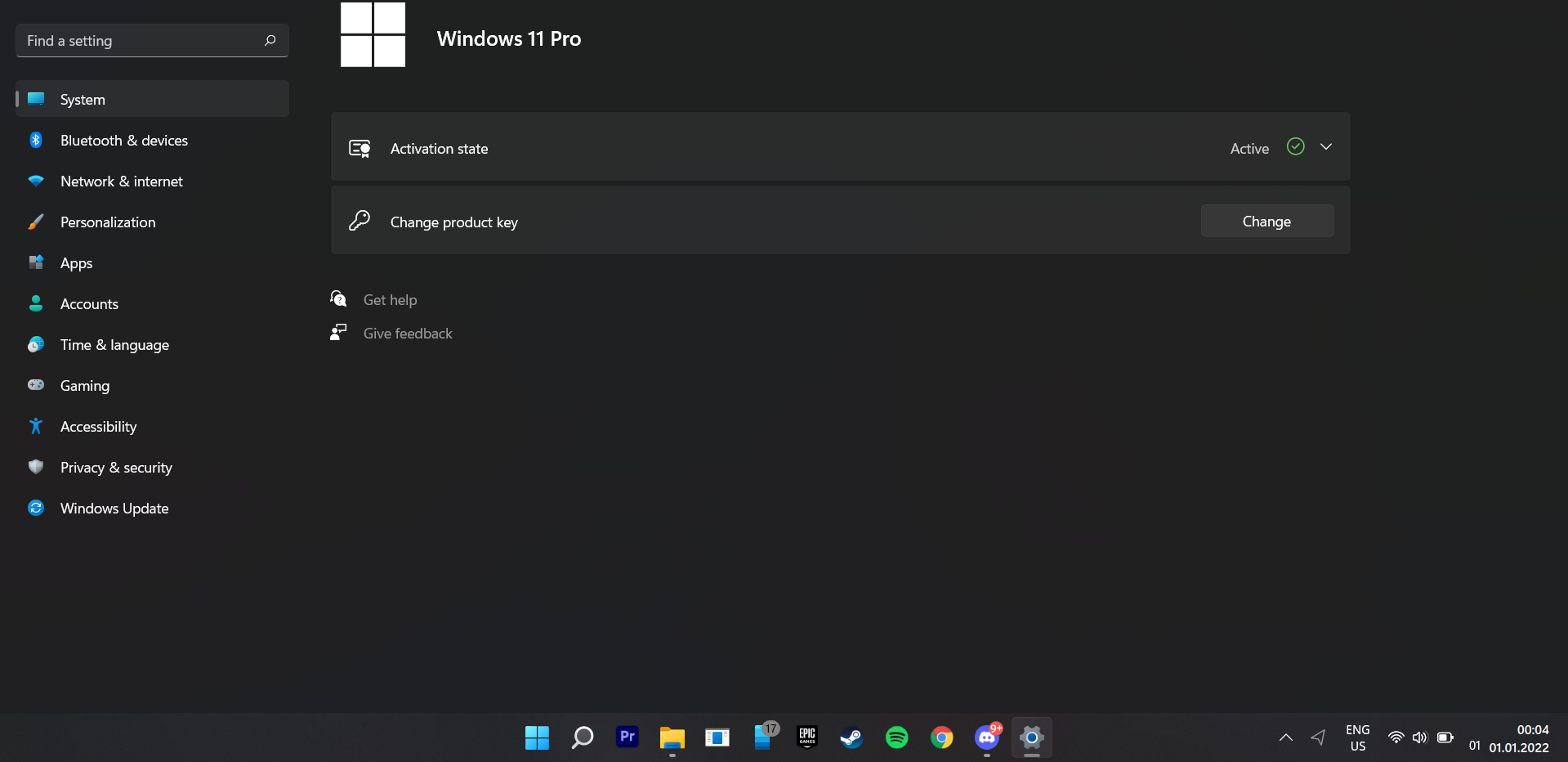This screenshot has width=1568, height=762.
Task: Open the clock and date flyout
Action: click(1519, 738)
